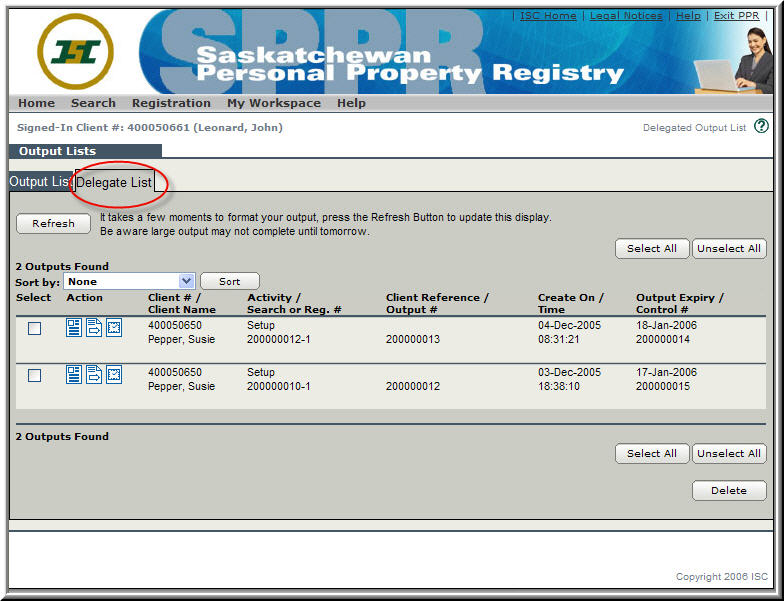Image resolution: width=784 pixels, height=601 pixels.
Task: Click output number 200000013
Action: tap(413, 340)
